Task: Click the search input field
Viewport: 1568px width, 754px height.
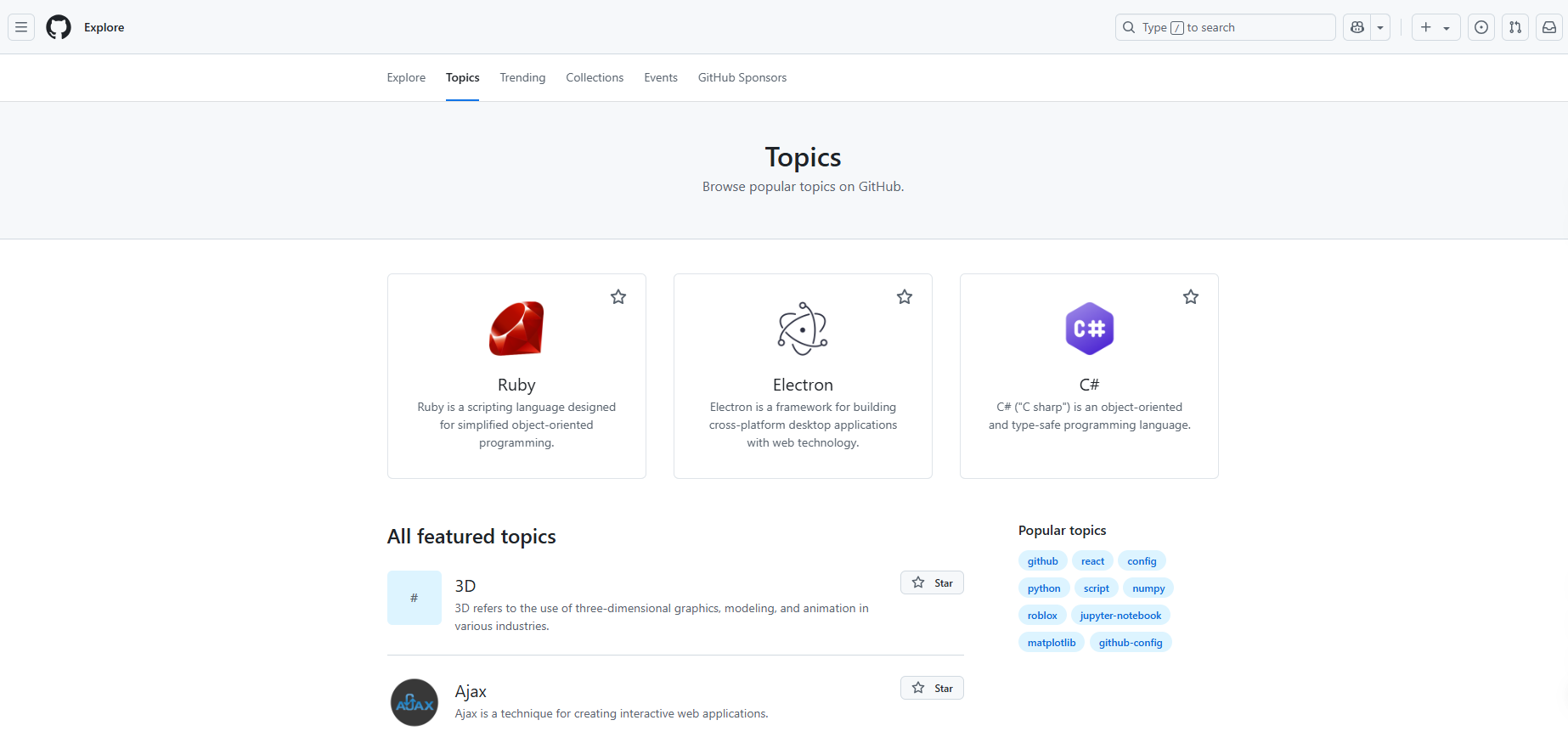Action: [x=1225, y=27]
